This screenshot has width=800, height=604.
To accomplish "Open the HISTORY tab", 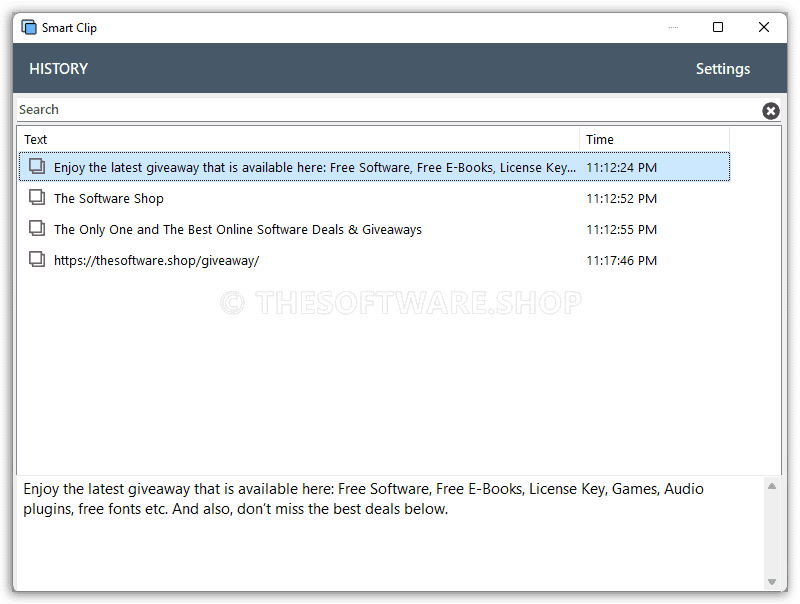I will [59, 68].
